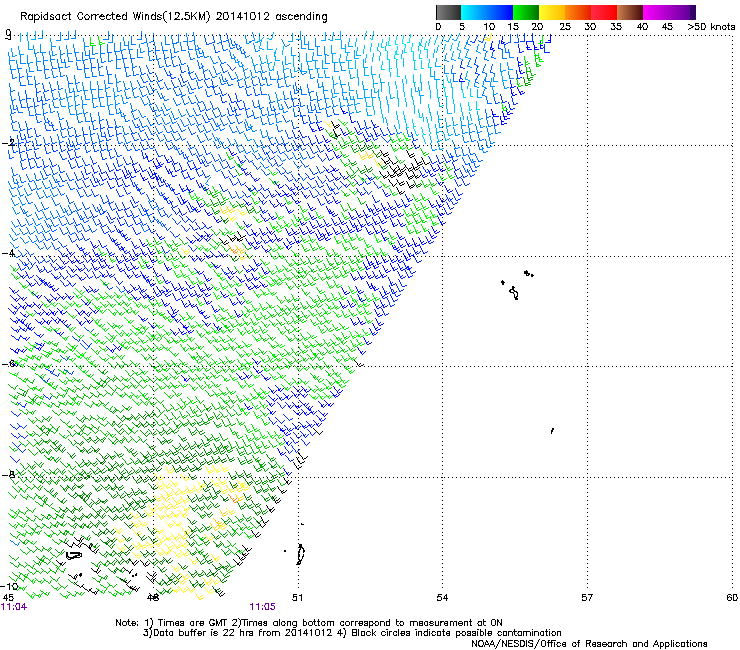Screen dimensions: 740x650
Task: Click the longitude label '51'
Action: pyautogui.click(x=297, y=597)
